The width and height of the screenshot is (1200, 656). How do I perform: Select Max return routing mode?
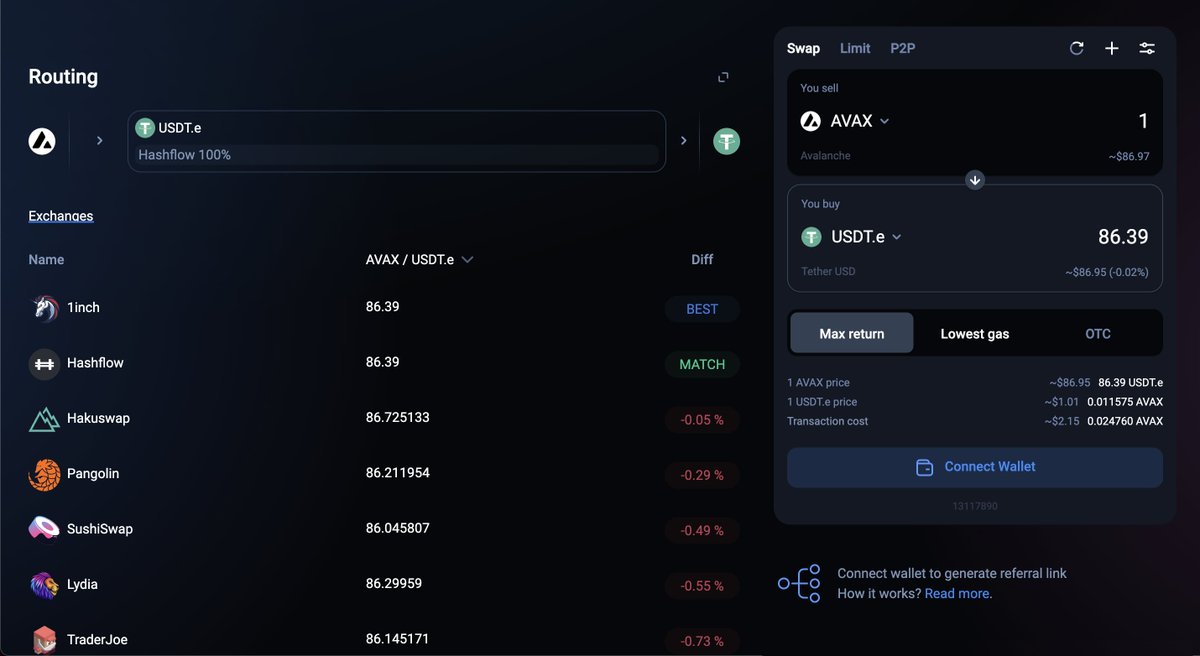click(x=852, y=333)
